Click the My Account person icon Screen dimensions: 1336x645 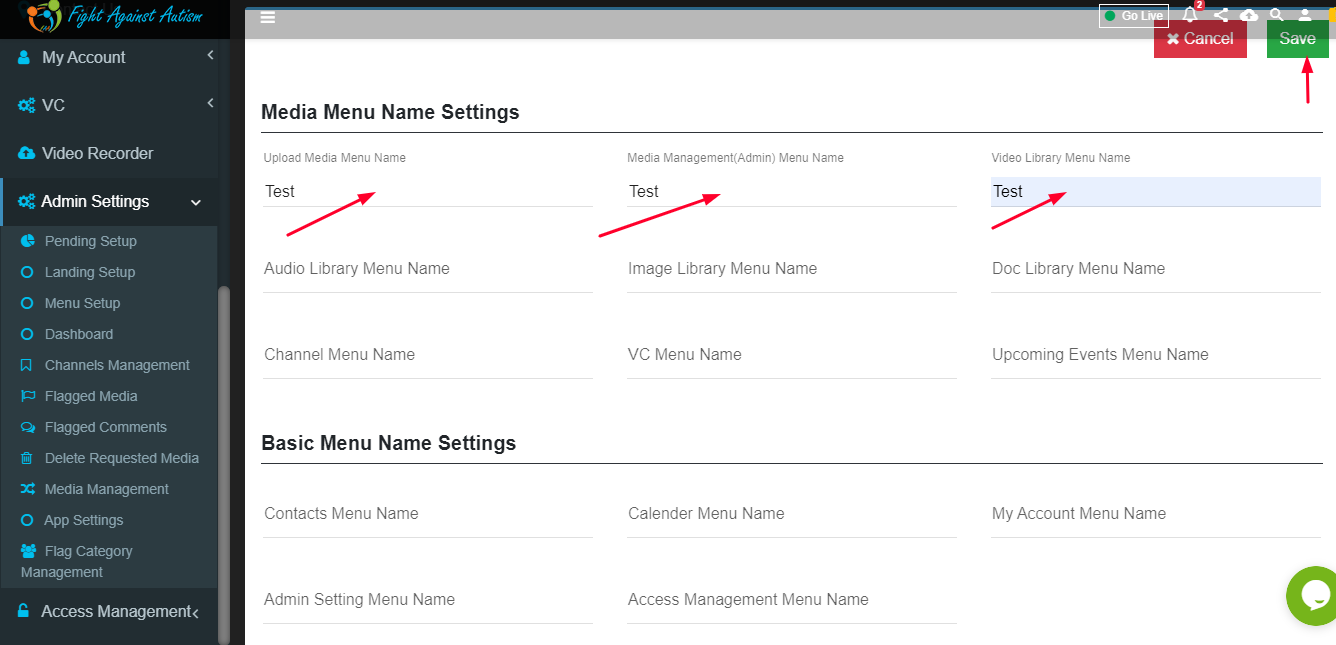[x=24, y=57]
